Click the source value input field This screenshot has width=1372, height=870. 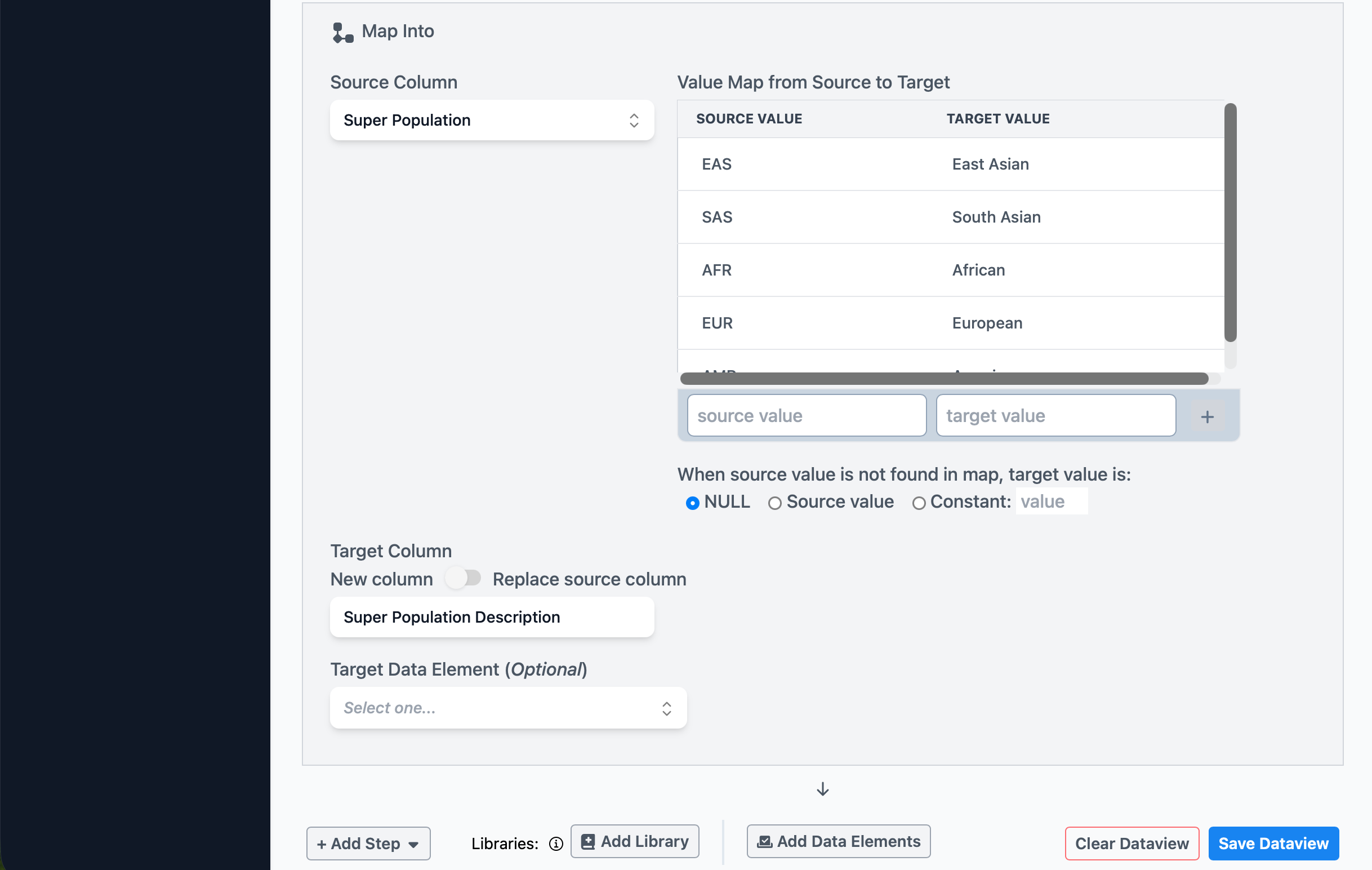click(x=806, y=416)
